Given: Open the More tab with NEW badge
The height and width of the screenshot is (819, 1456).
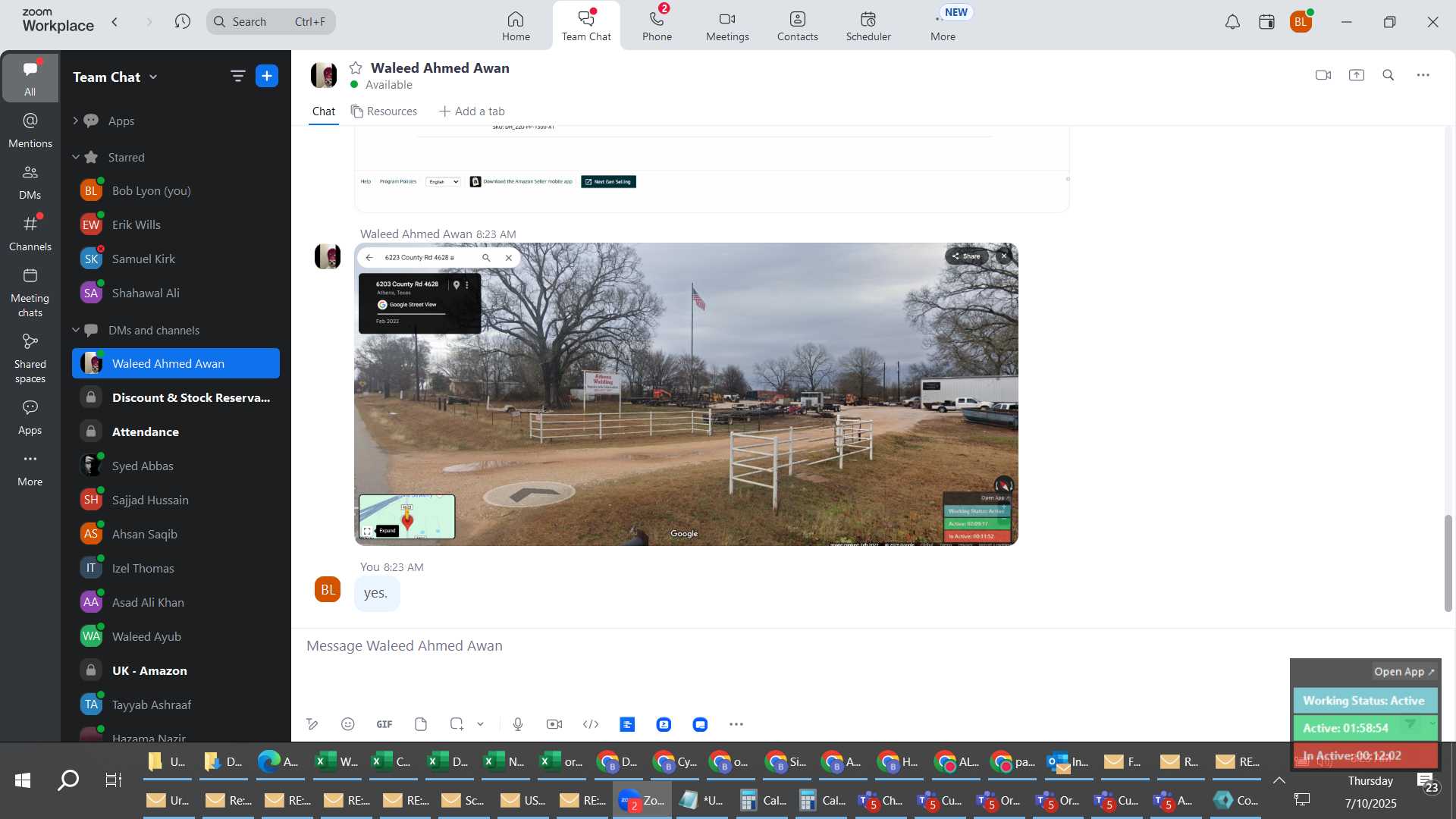Looking at the screenshot, I should click(943, 26).
